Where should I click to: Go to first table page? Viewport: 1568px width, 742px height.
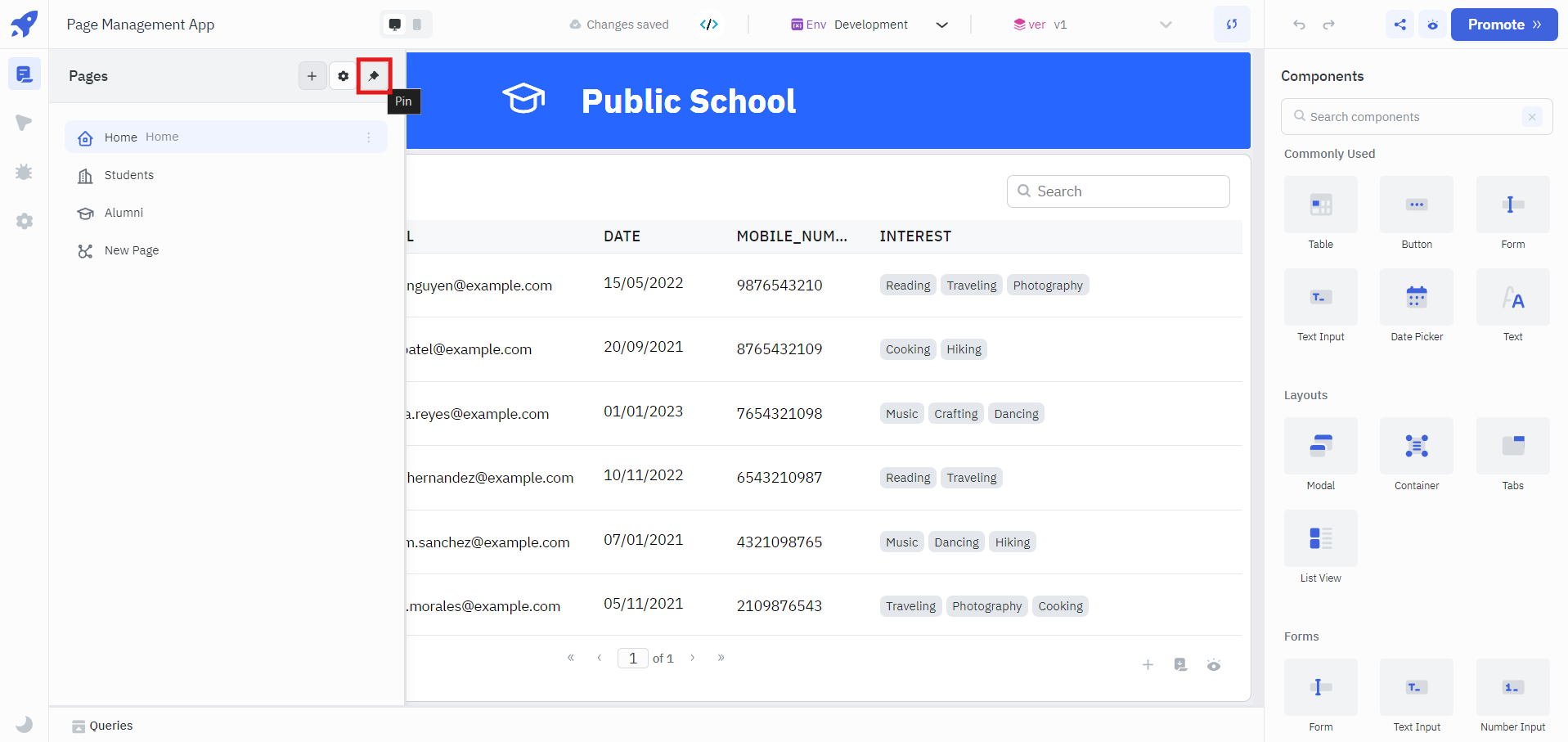tap(571, 658)
